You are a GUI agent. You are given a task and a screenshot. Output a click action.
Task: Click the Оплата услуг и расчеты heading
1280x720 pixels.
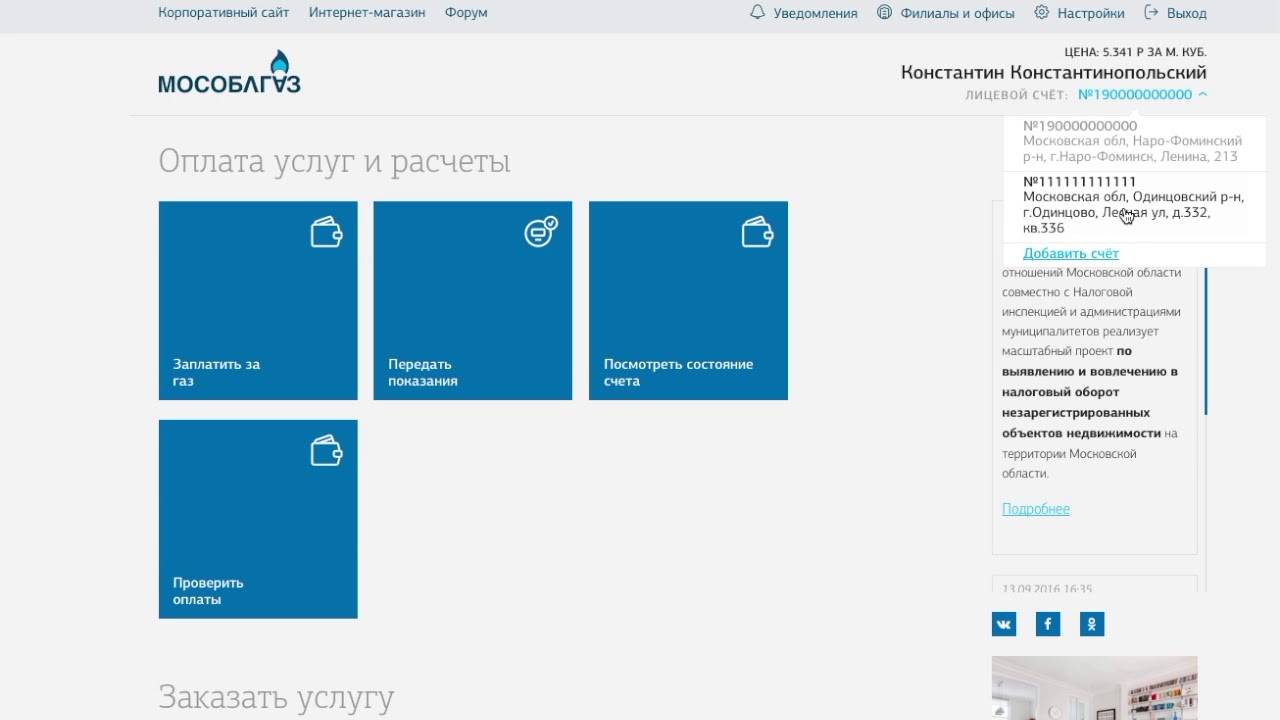[x=334, y=162]
